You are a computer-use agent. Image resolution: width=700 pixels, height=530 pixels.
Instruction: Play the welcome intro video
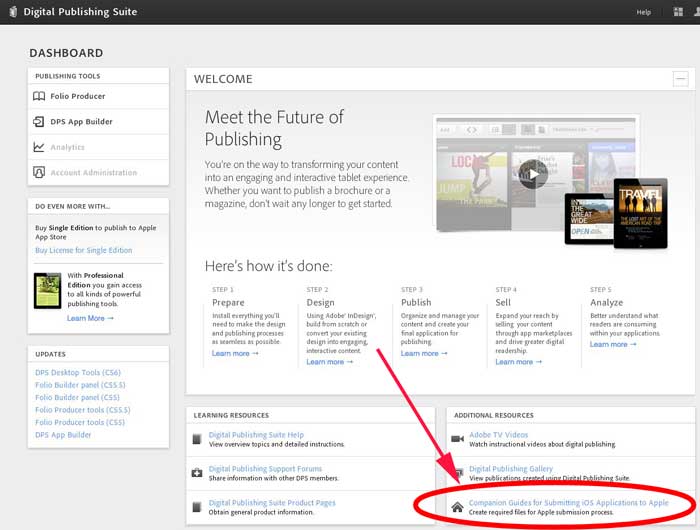click(533, 173)
